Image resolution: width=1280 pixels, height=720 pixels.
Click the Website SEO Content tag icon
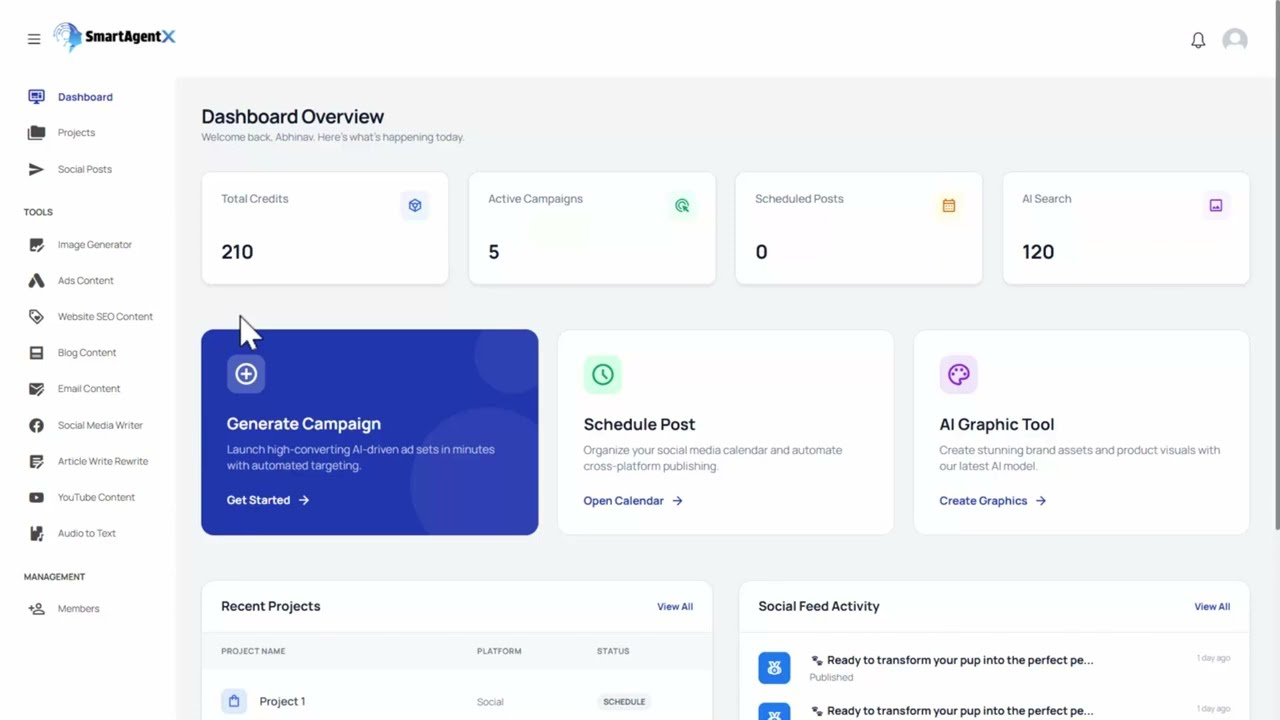click(36, 316)
